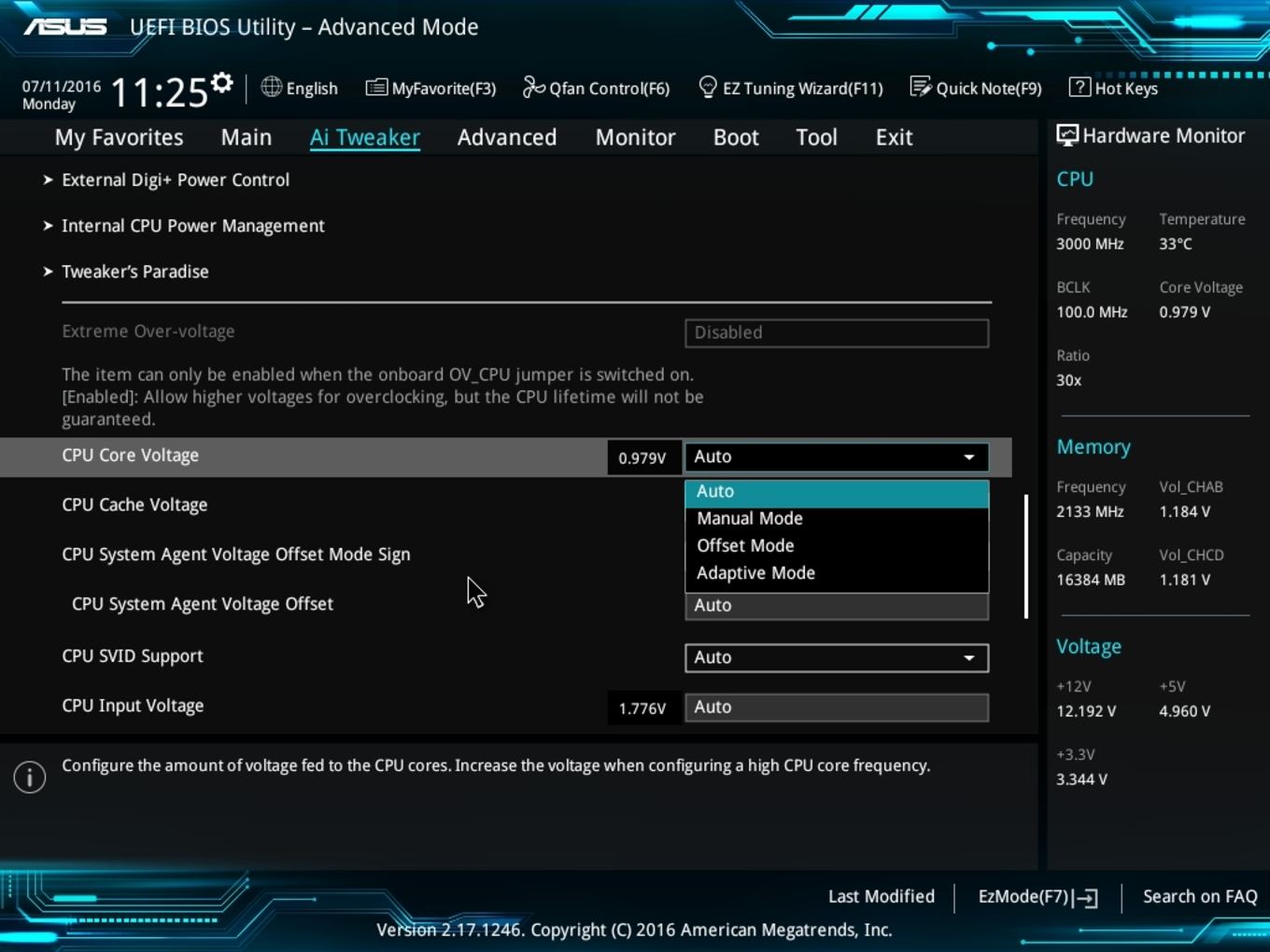Image resolution: width=1270 pixels, height=952 pixels.
Task: Select the CPU Core Voltage row
Action: pos(505,457)
